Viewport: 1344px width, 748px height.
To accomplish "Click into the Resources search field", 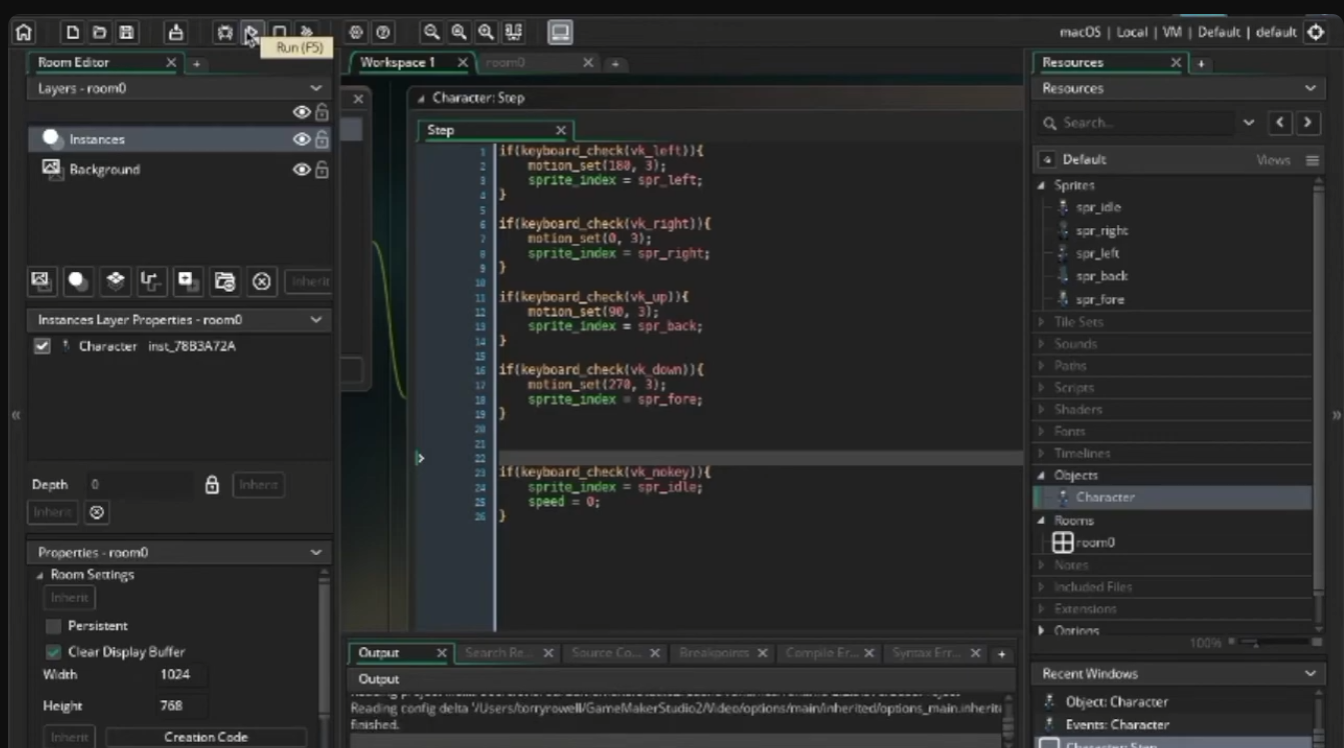I will pyautogui.click(x=1145, y=123).
